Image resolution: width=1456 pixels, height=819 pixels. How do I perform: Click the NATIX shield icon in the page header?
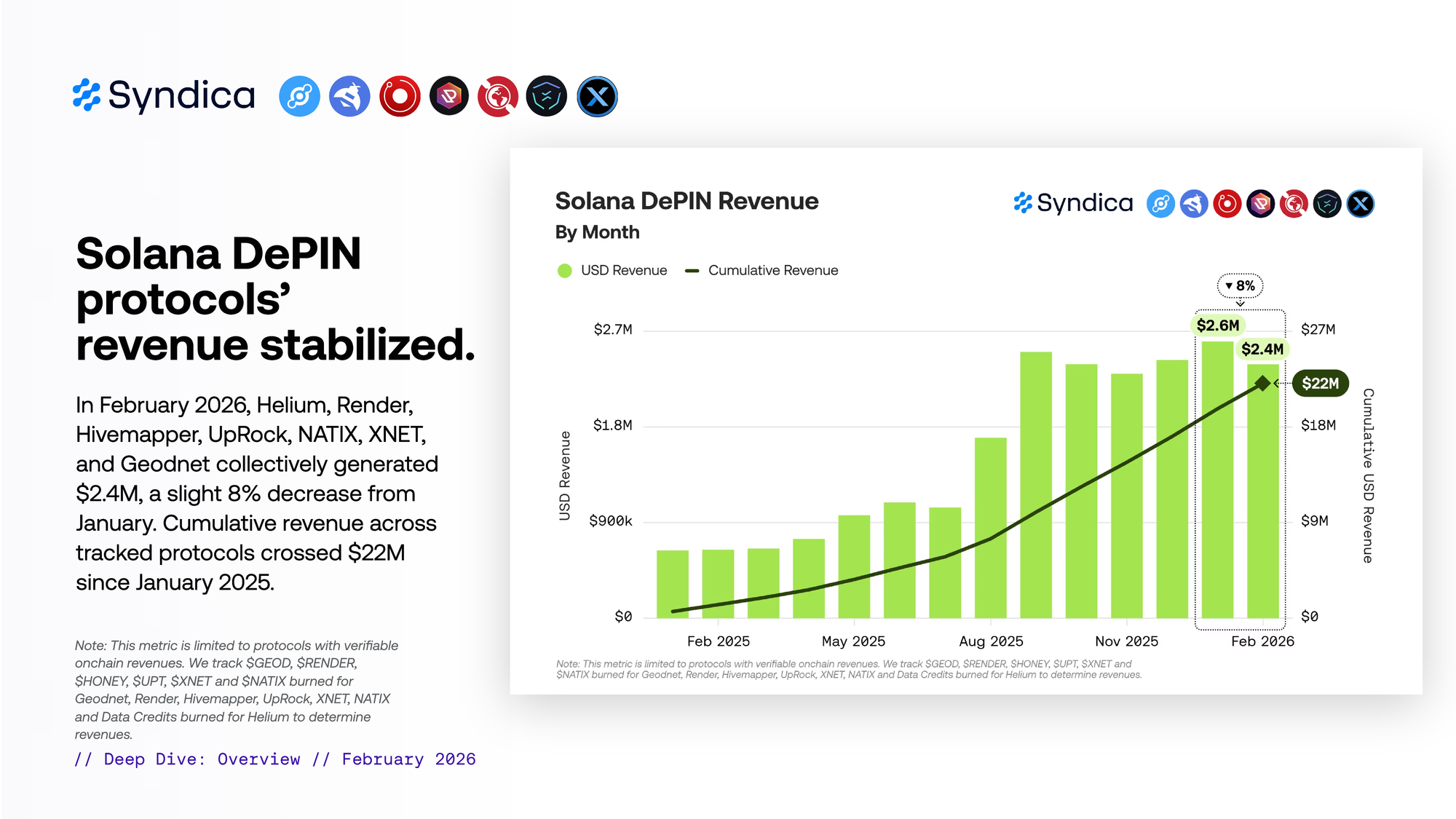547,97
